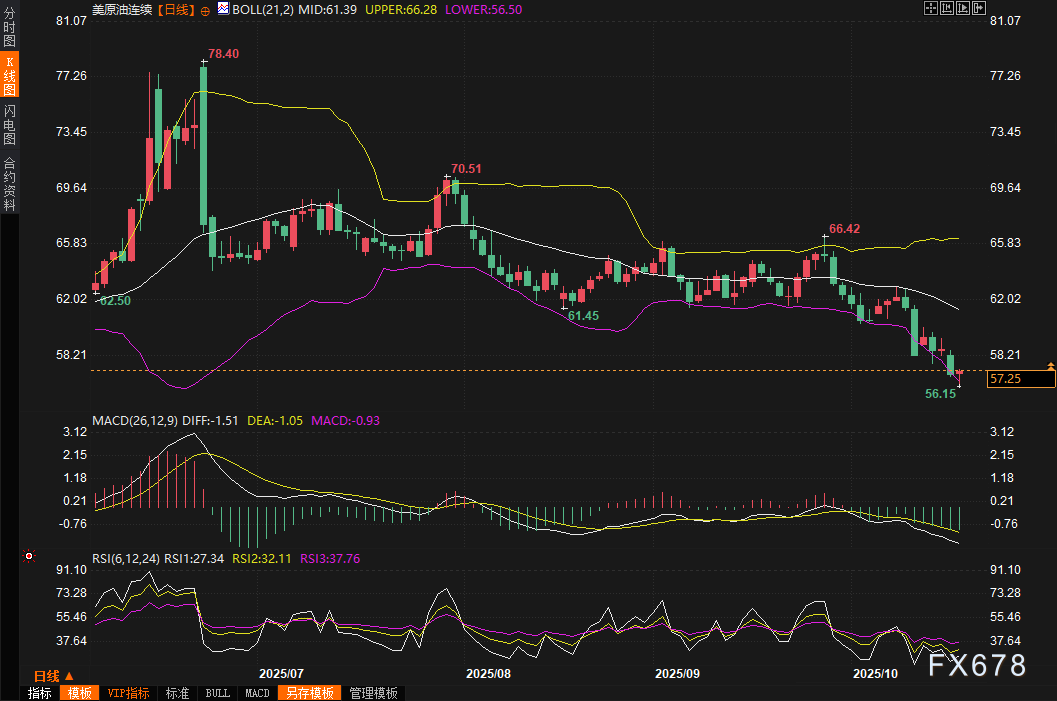This screenshot has width=1057, height=701.
Task: Click the 2025/10 date axis label
Action: tap(875, 674)
